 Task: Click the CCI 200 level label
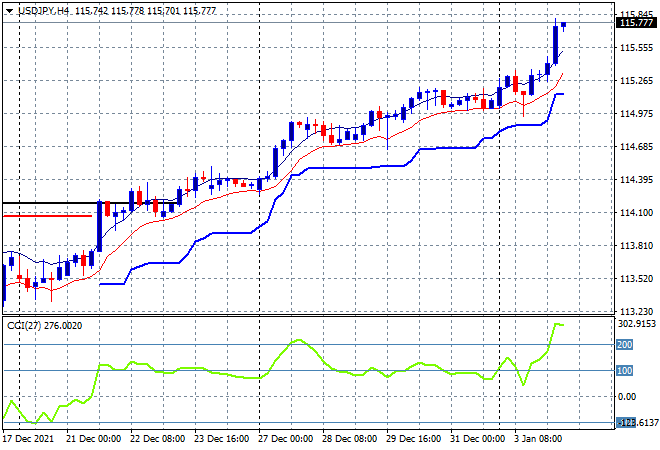click(x=625, y=345)
